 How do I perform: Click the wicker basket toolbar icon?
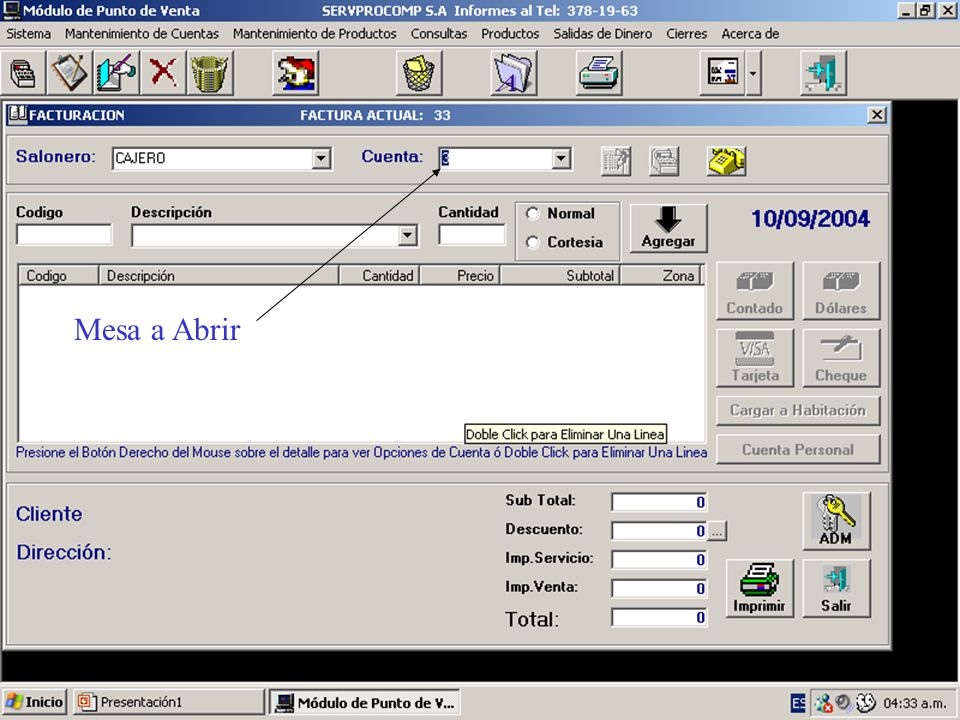(210, 73)
